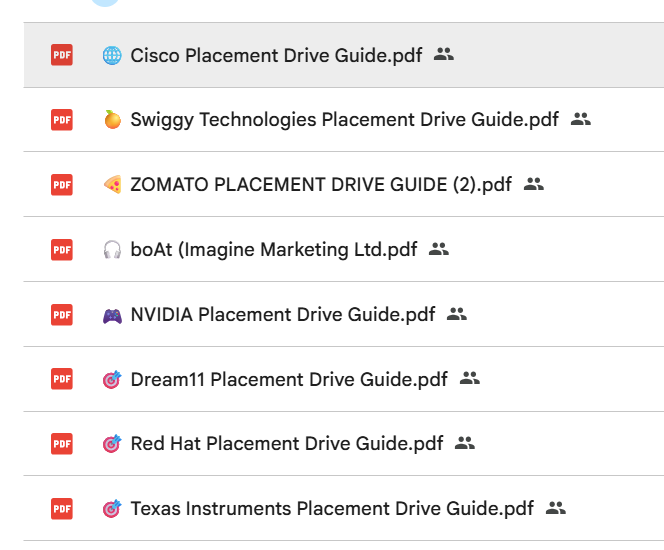This screenshot has width=664, height=550.
Task: Click the PDF icon for Red Hat guide
Action: click(62, 444)
